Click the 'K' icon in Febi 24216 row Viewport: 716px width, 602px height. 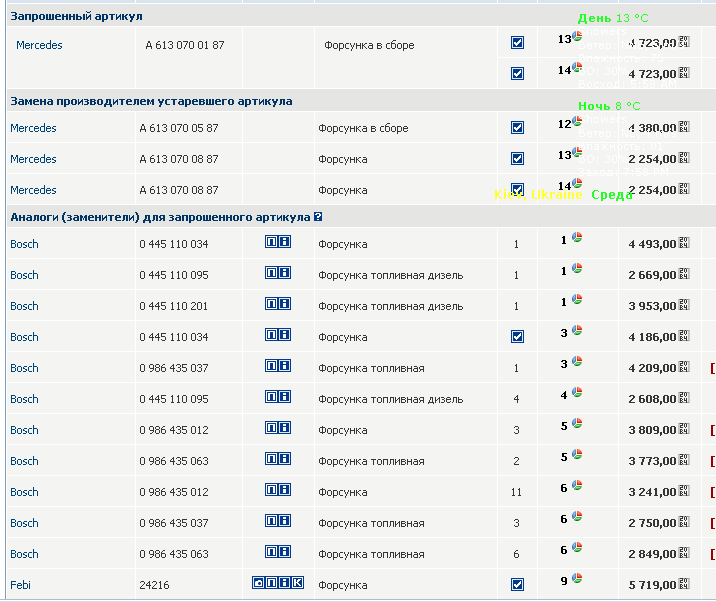297,583
